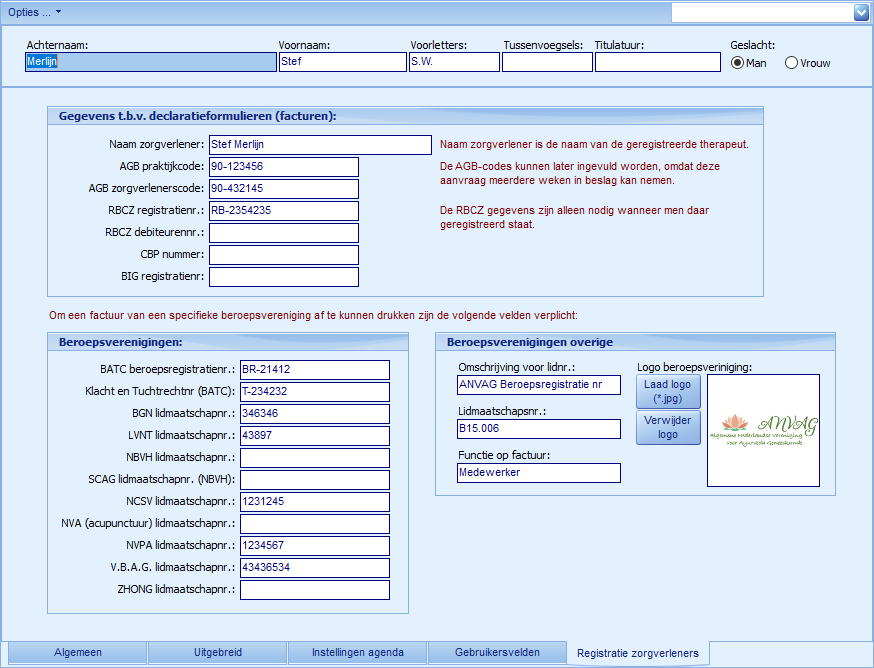The image size is (874, 668).
Task: Click the Functie op factuur field
Action: 538,473
